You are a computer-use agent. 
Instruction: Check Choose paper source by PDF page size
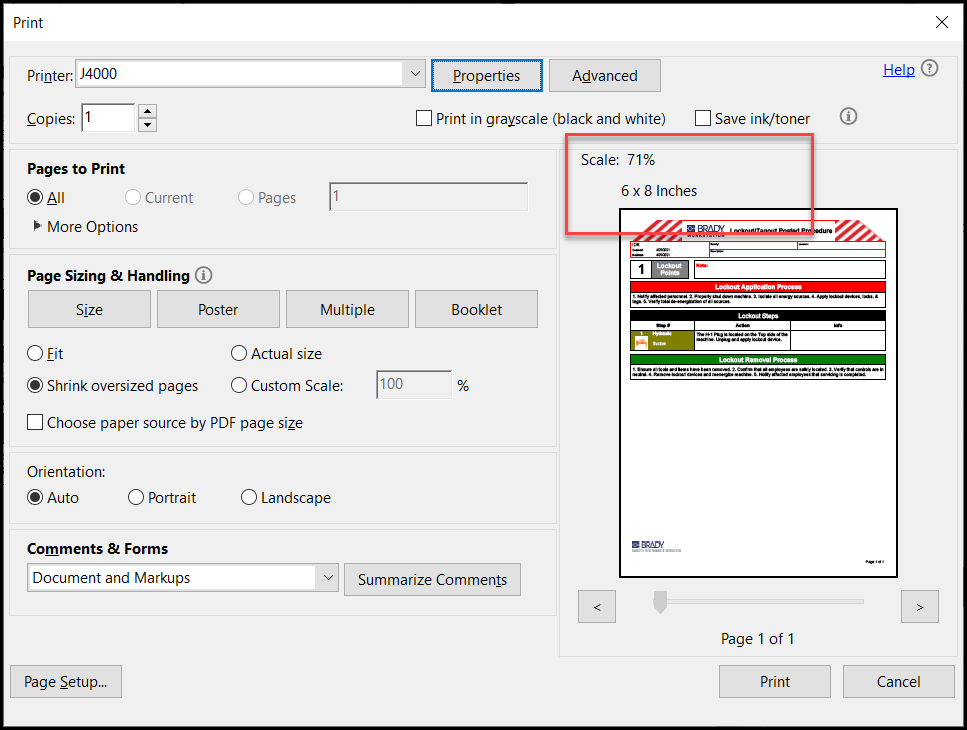[36, 423]
